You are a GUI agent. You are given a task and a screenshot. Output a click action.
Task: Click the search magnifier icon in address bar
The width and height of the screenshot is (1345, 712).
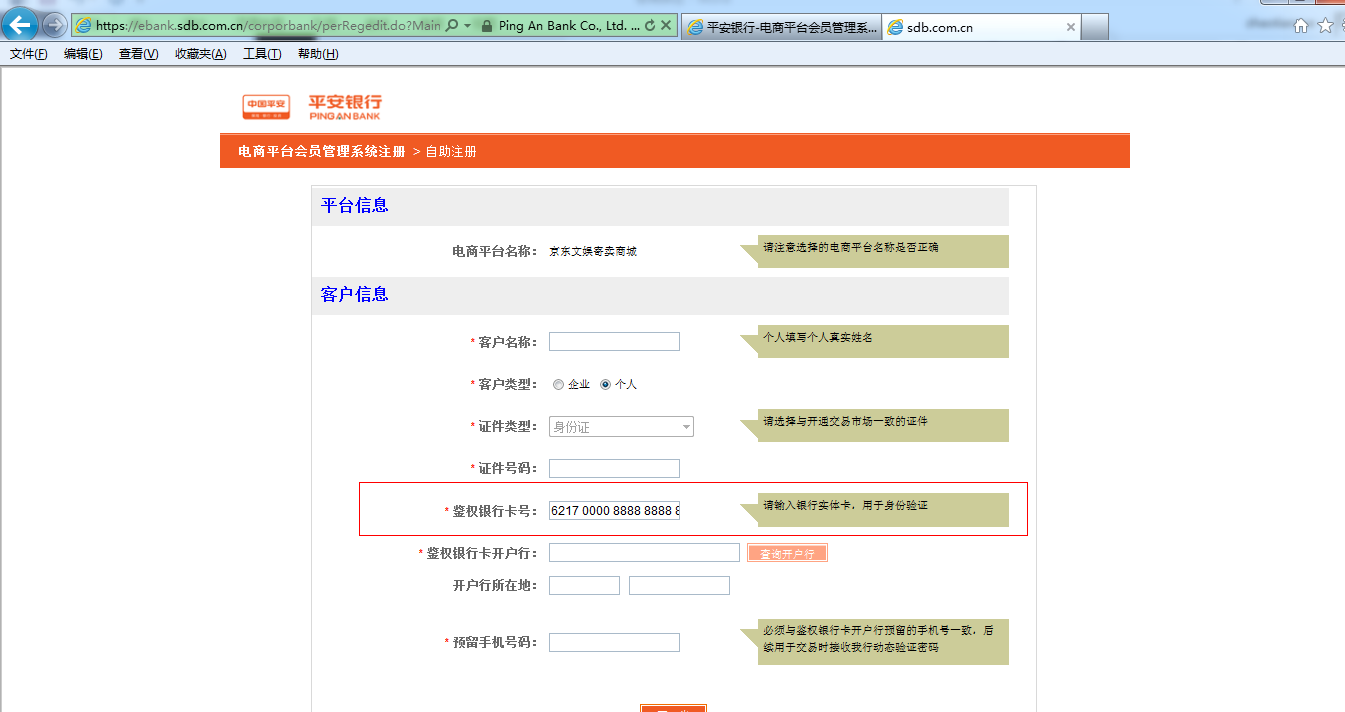(451, 26)
